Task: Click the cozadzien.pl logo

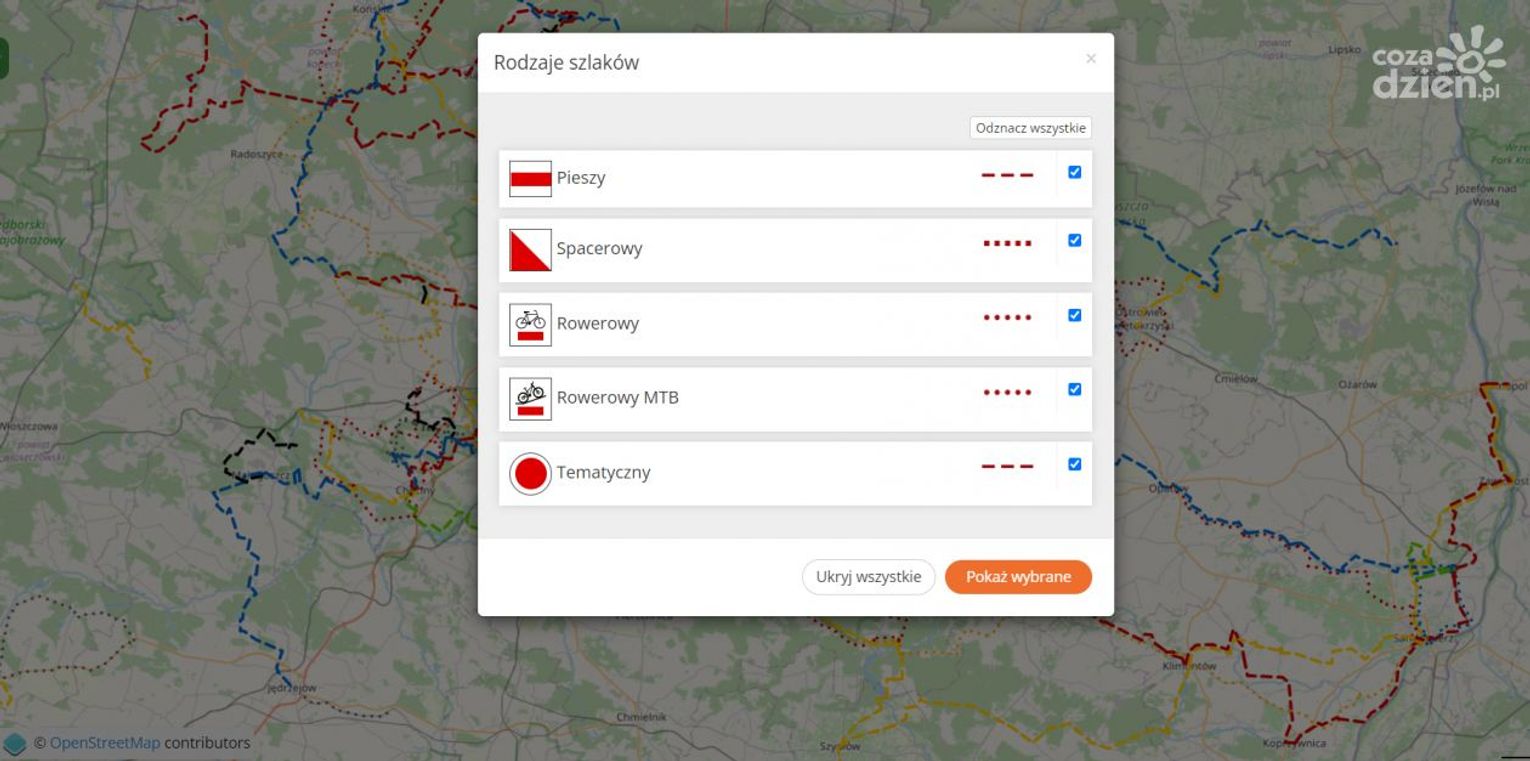Action: [x=1439, y=65]
